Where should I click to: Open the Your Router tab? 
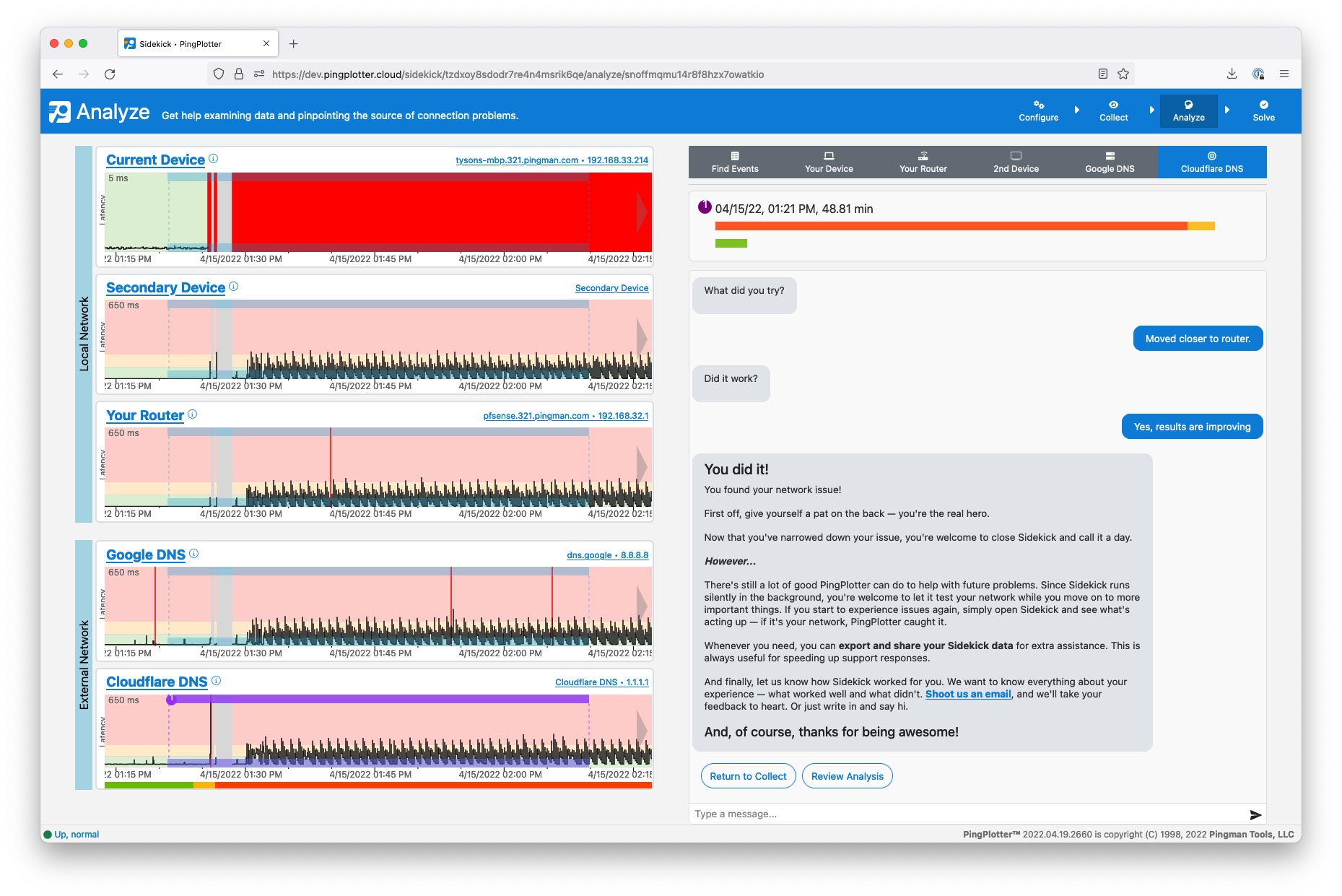[923, 162]
